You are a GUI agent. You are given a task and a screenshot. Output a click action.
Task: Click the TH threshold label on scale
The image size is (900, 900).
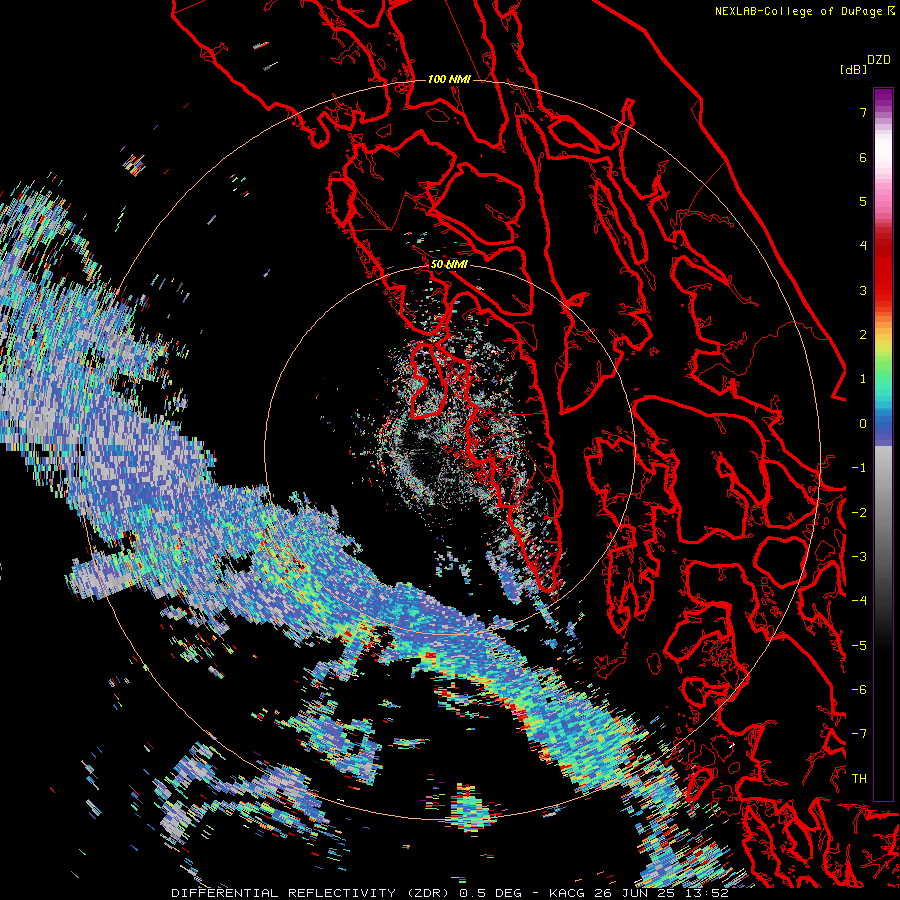click(859, 779)
